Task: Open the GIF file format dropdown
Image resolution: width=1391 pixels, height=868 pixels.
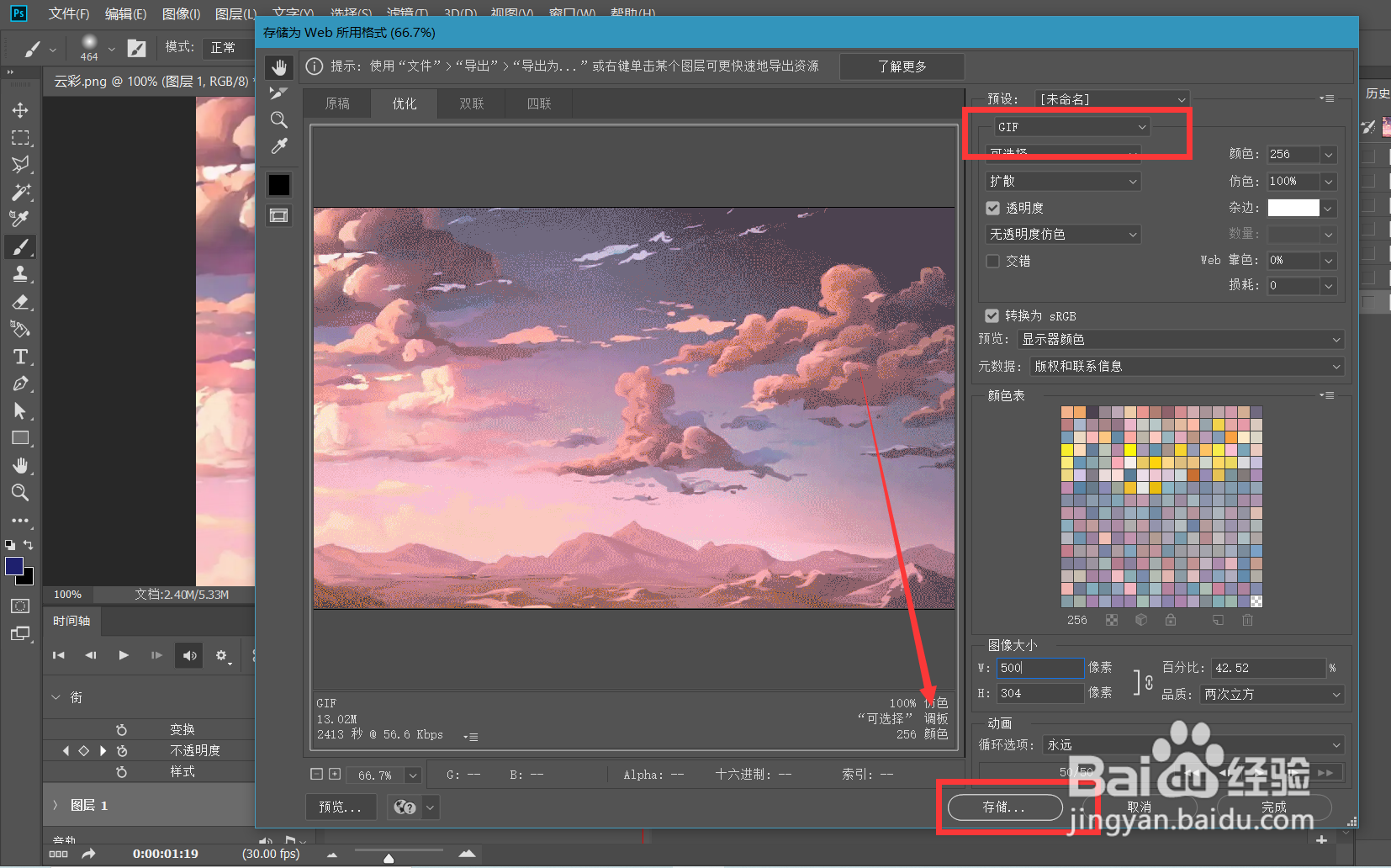Action: (x=1071, y=127)
